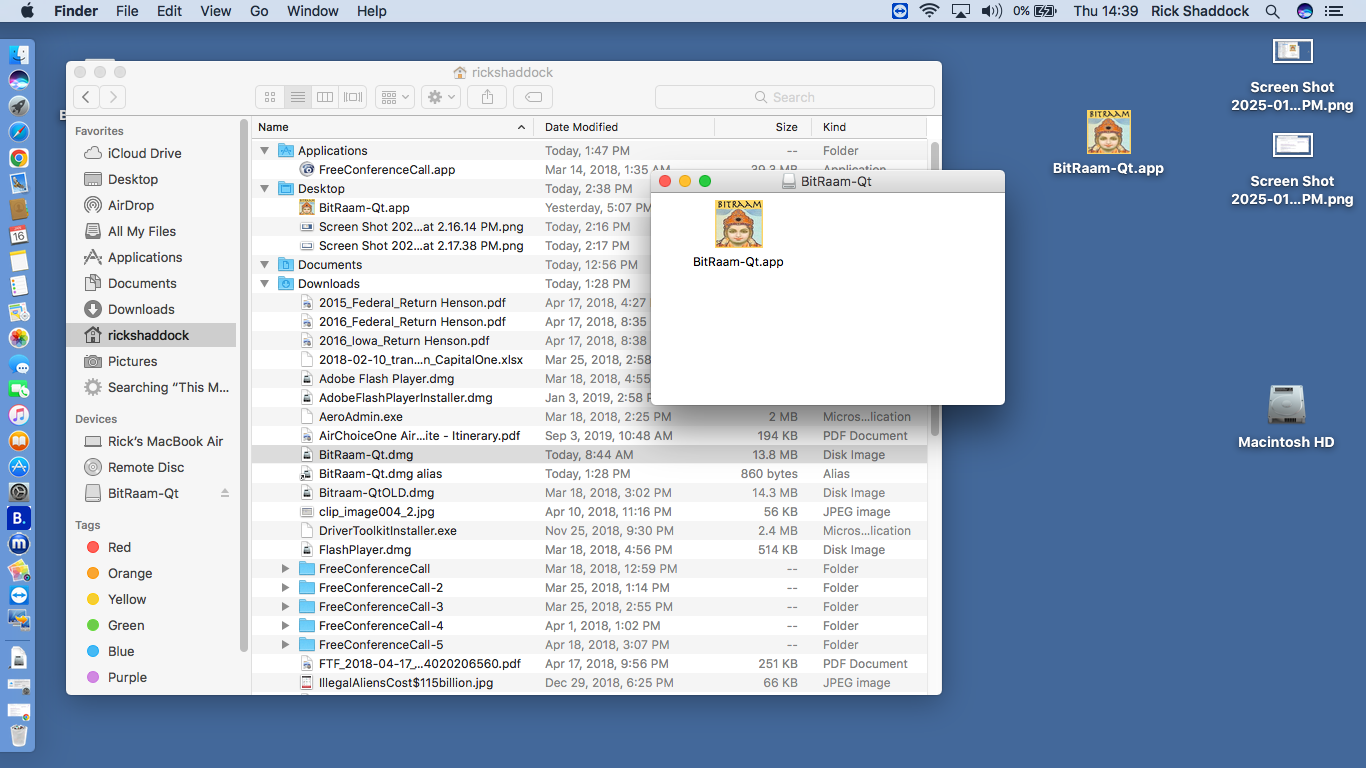
Task: Select Downloads in the sidebar
Action: [141, 309]
